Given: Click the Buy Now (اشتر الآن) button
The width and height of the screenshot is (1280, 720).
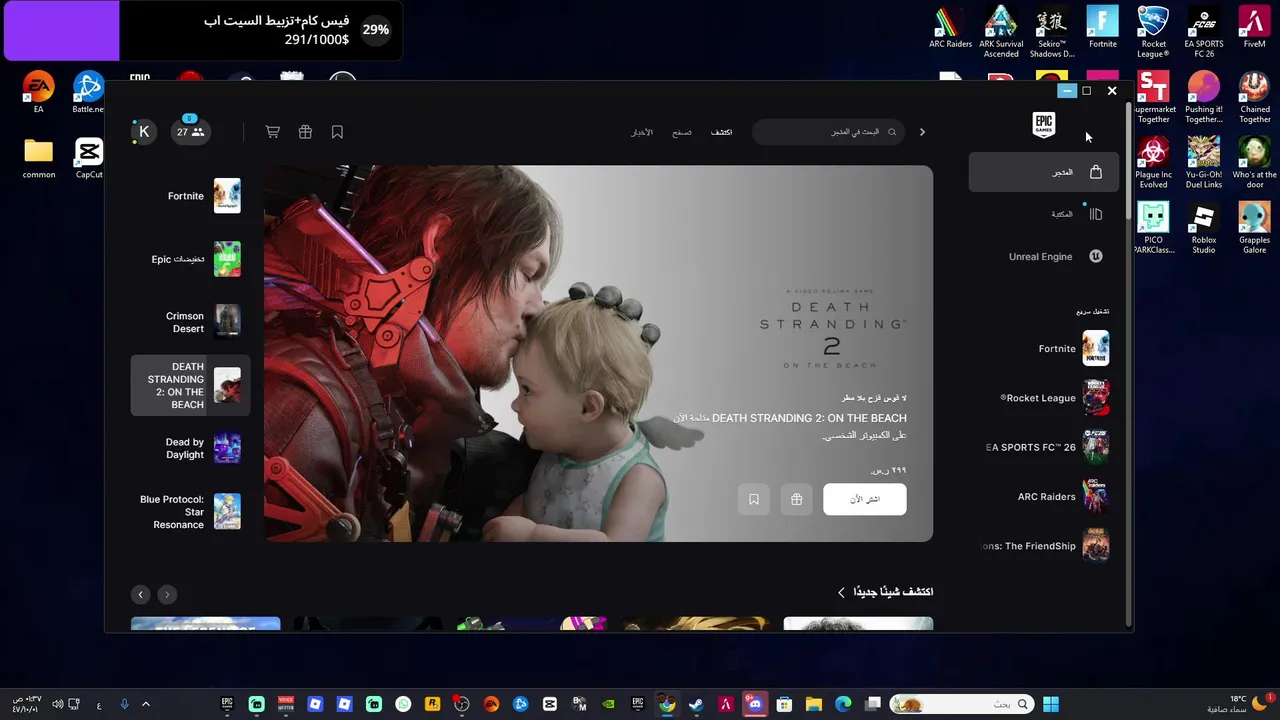Looking at the screenshot, I should [x=865, y=499].
